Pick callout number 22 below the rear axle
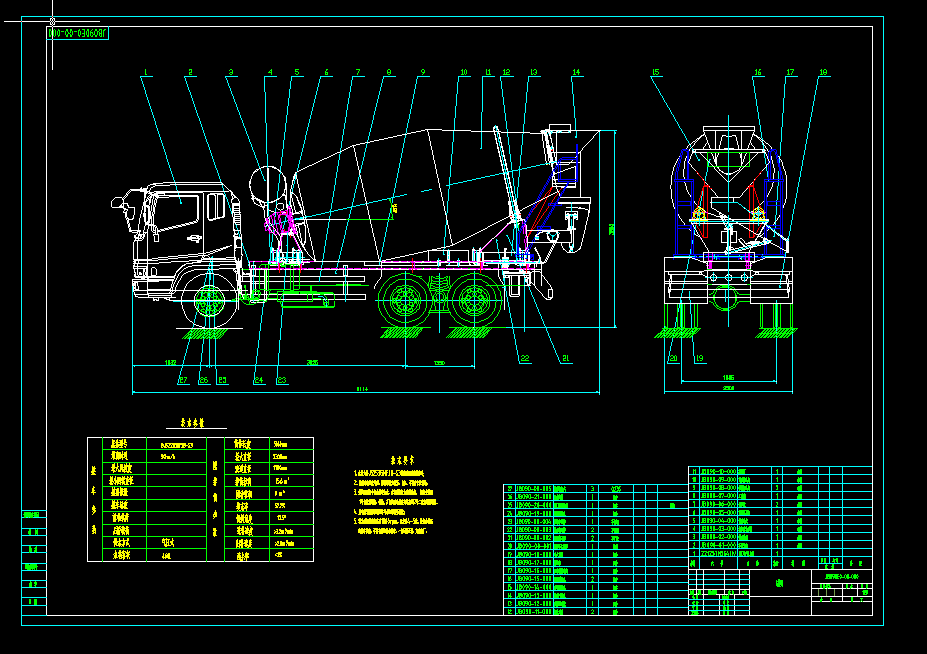Screen dimensions: 927x654 (524, 358)
